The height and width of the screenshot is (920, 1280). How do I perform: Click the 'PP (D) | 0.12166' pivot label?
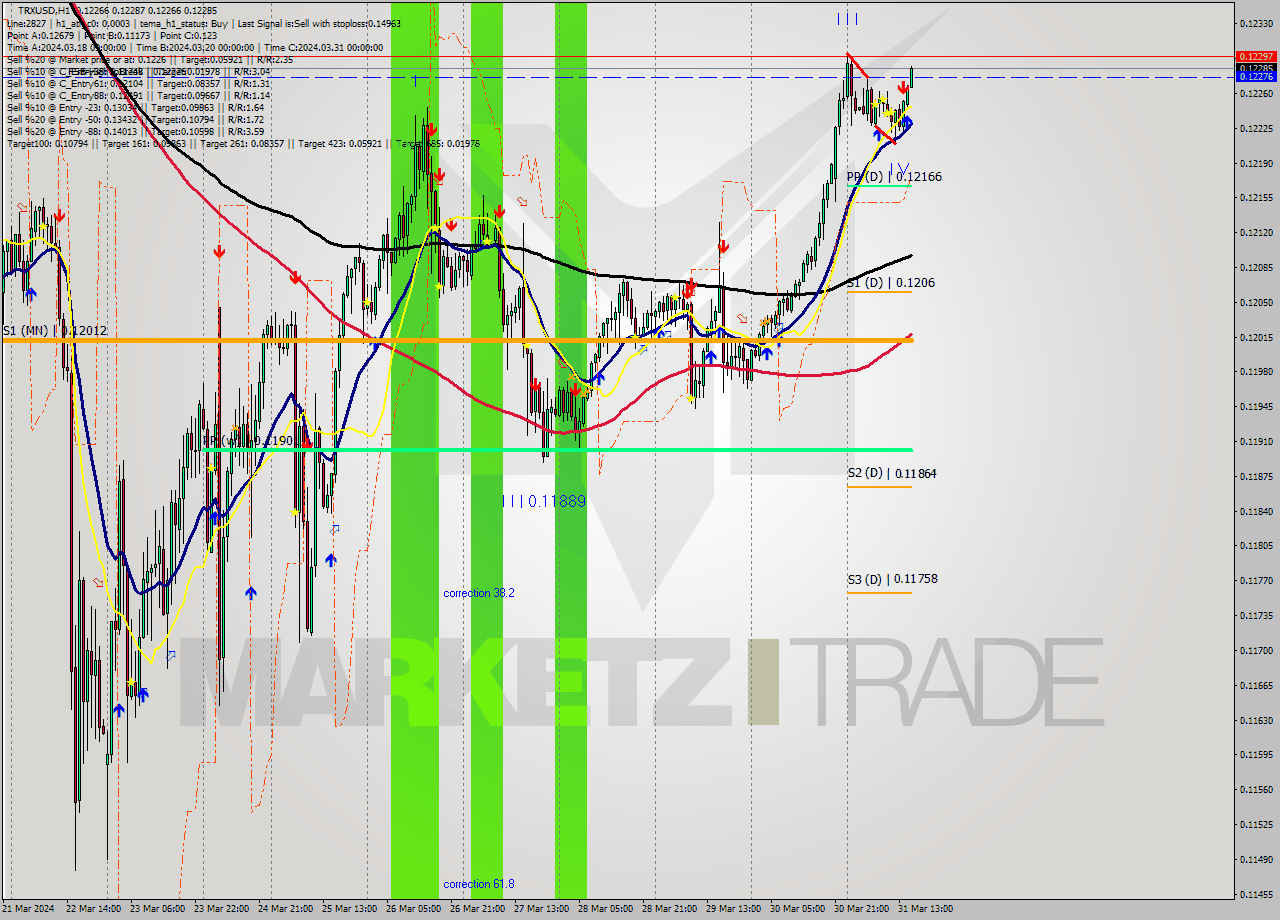[894, 177]
